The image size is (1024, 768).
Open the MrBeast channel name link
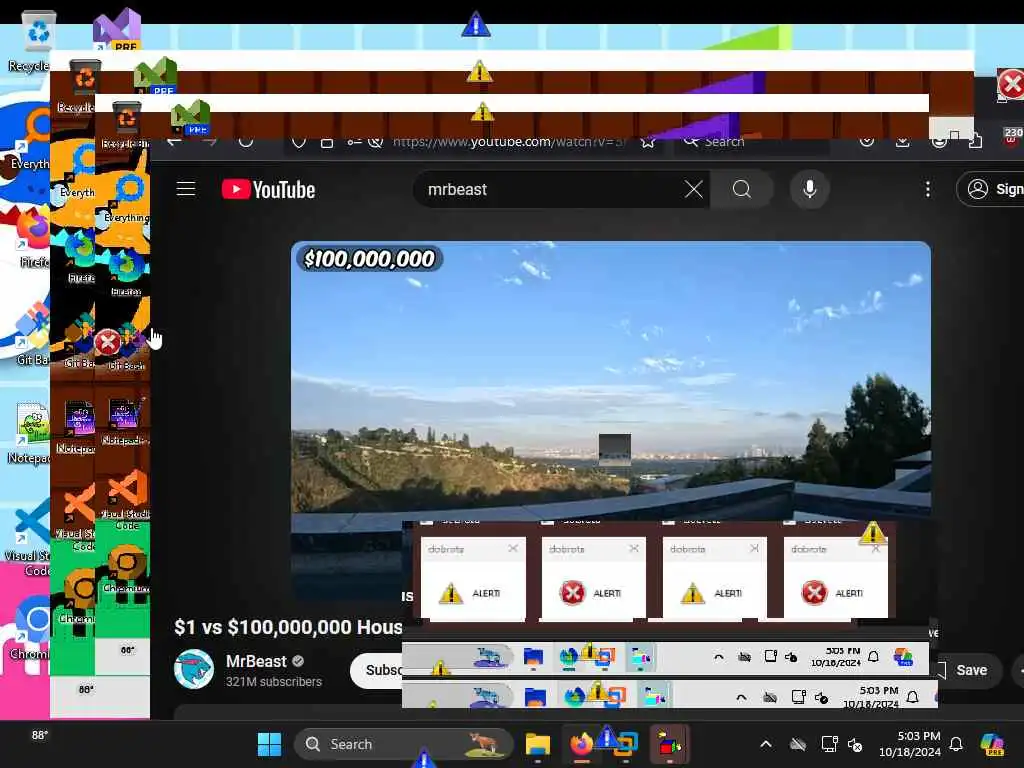pos(256,661)
